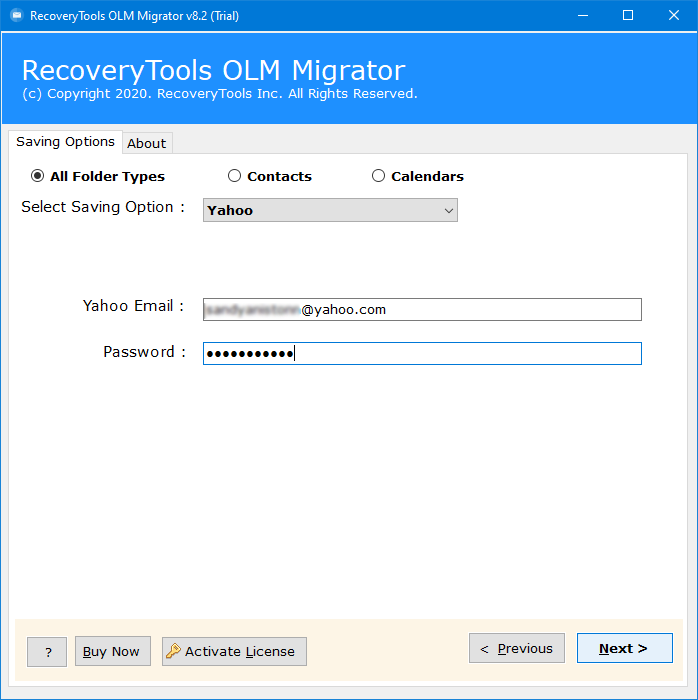
Task: Open the About tab
Action: [147, 143]
